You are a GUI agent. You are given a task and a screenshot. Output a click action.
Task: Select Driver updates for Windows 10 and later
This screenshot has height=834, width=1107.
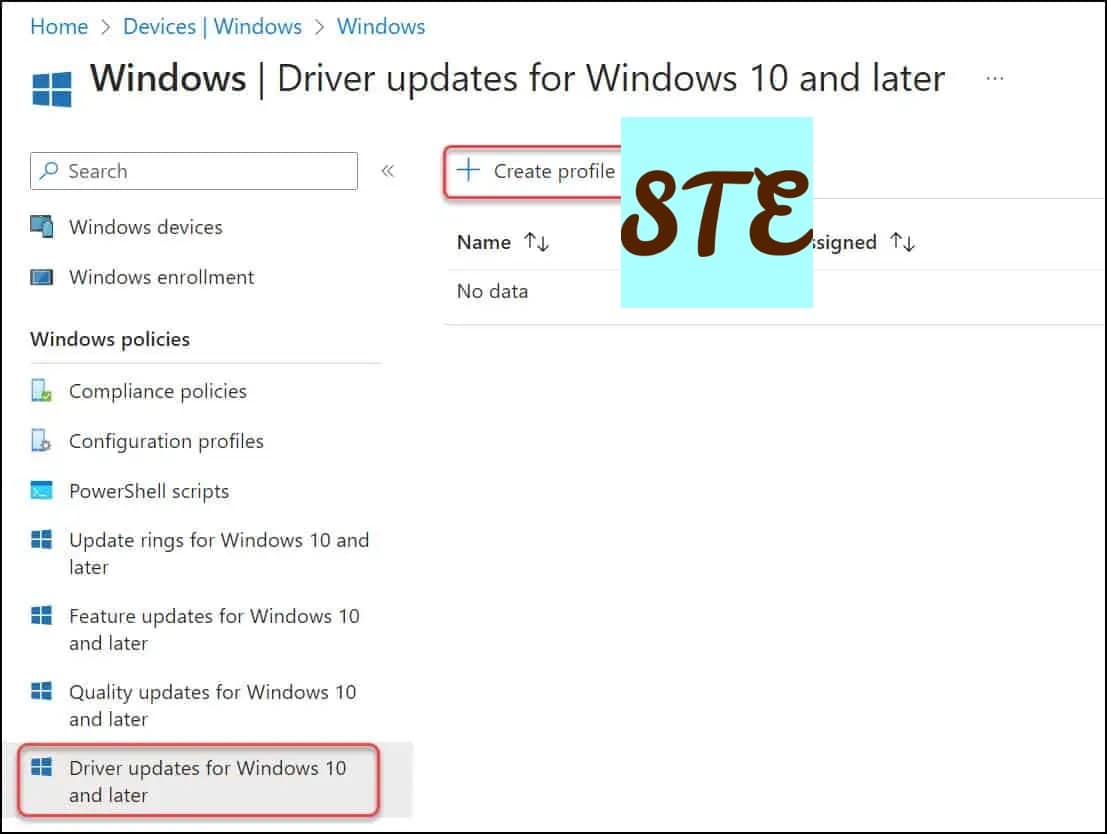click(206, 781)
